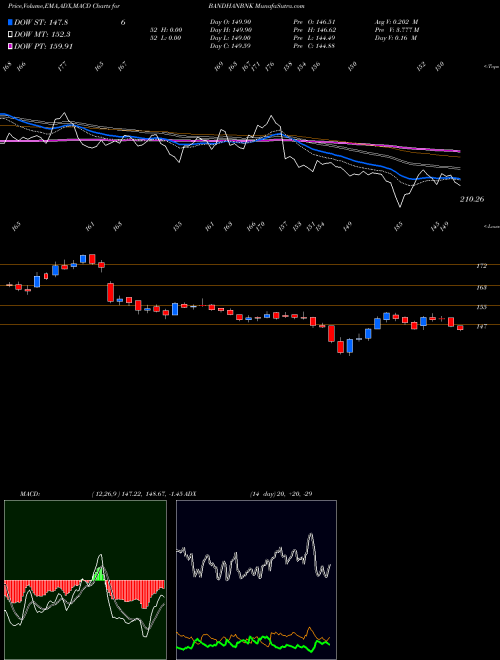
Task: Select the 'Pre V: 3.777 M' value
Action: [397, 30]
